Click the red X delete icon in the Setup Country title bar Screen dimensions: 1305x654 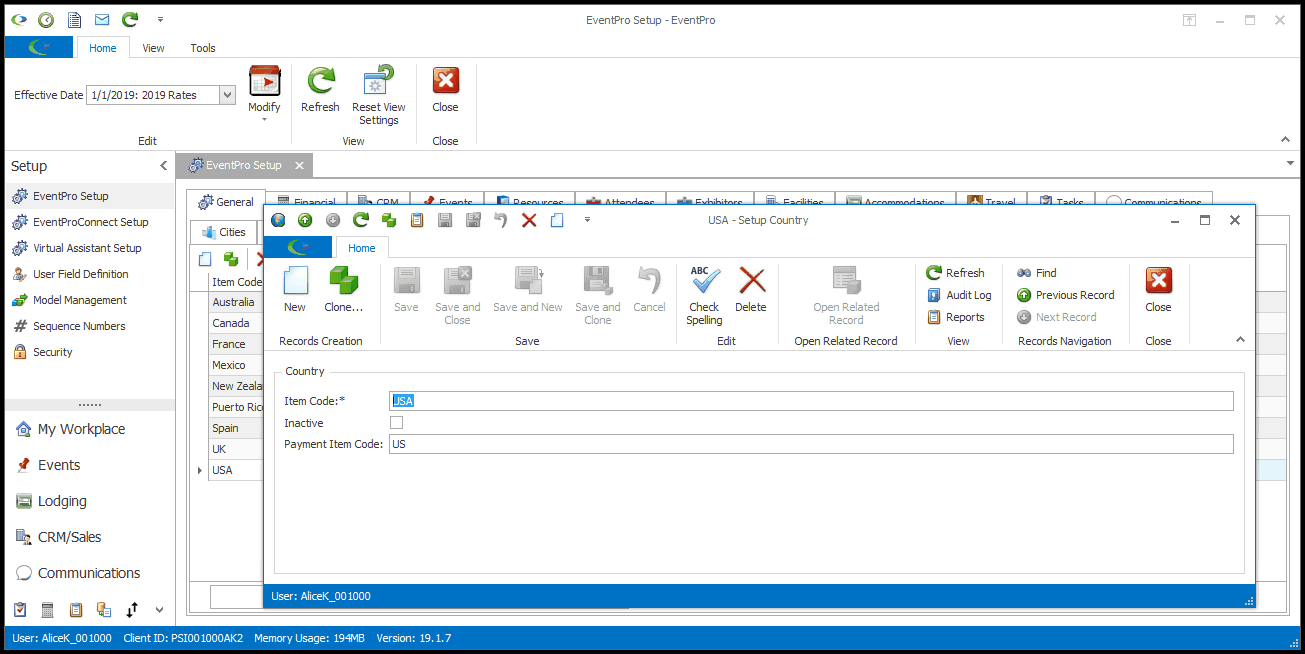529,220
